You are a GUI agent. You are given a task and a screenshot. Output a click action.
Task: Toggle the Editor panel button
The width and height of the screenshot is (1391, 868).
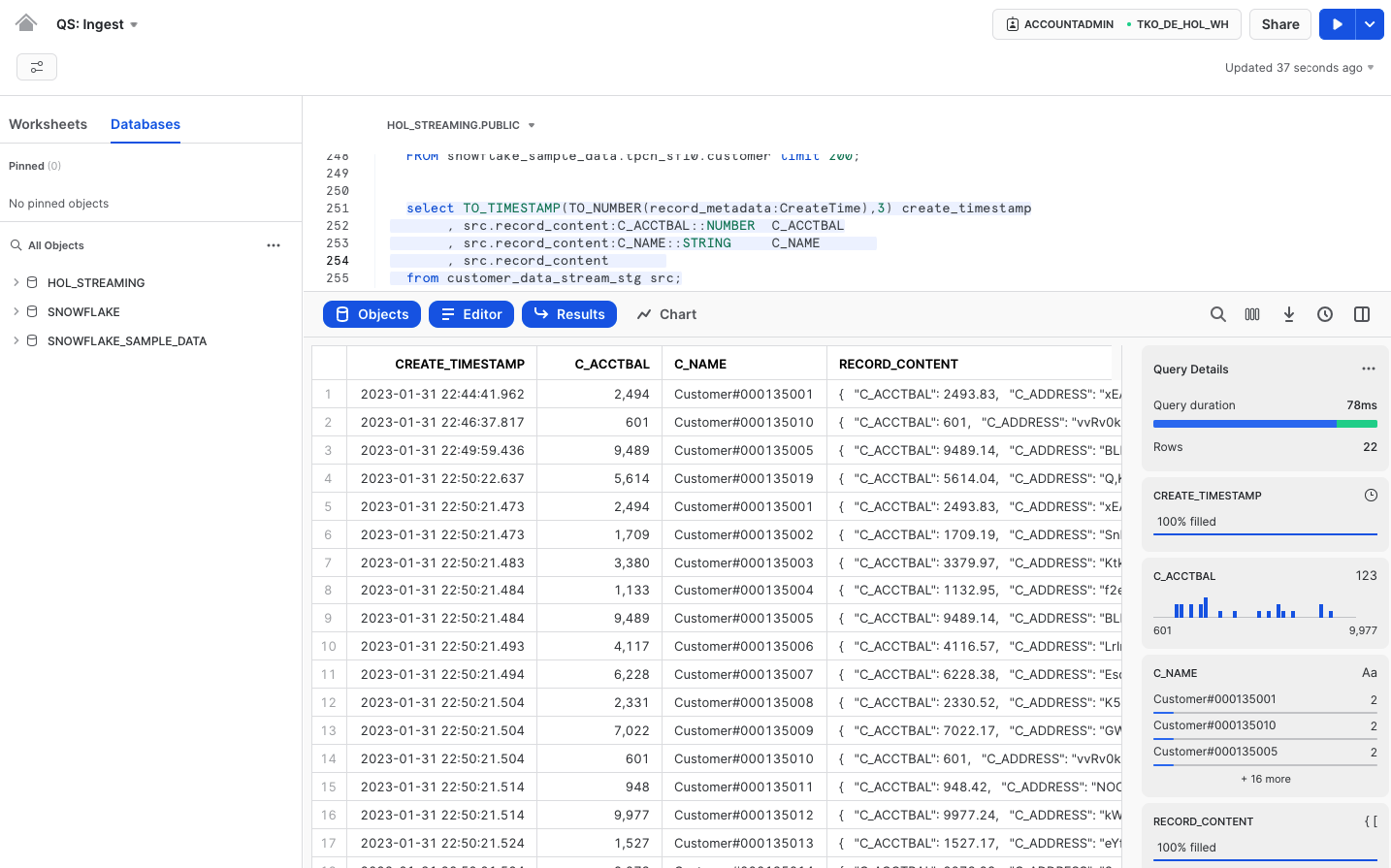click(471, 314)
